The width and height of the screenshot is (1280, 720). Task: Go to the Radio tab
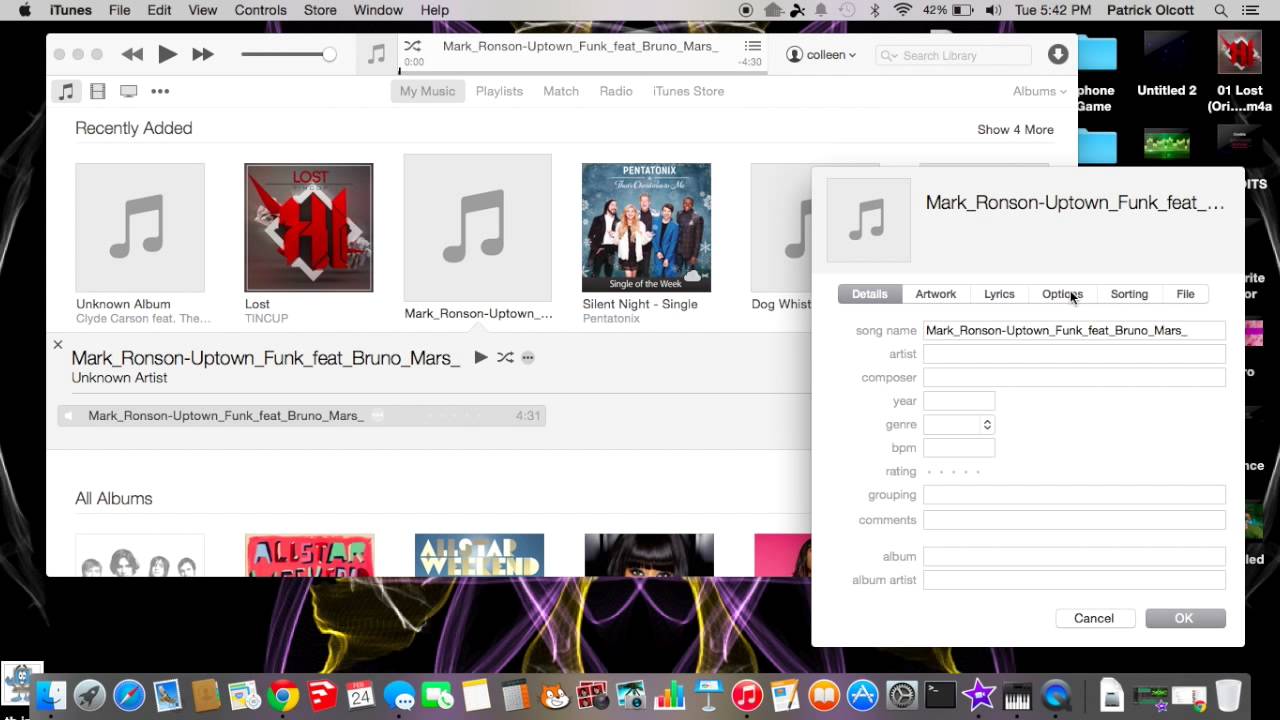(x=616, y=91)
